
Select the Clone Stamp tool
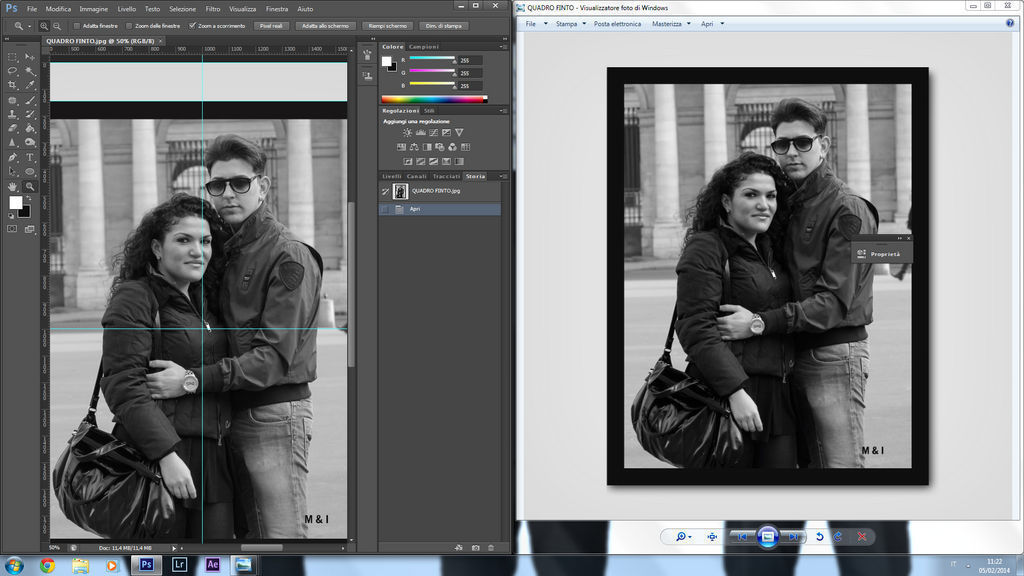tap(12, 114)
